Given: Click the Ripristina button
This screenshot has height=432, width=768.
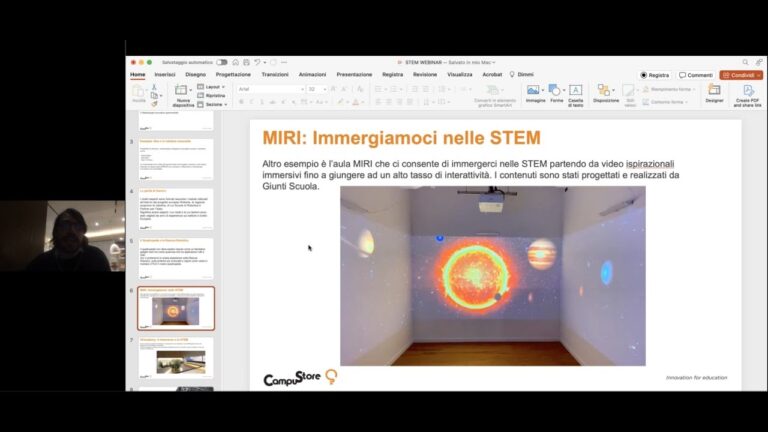Looking at the screenshot, I should click(212, 96).
